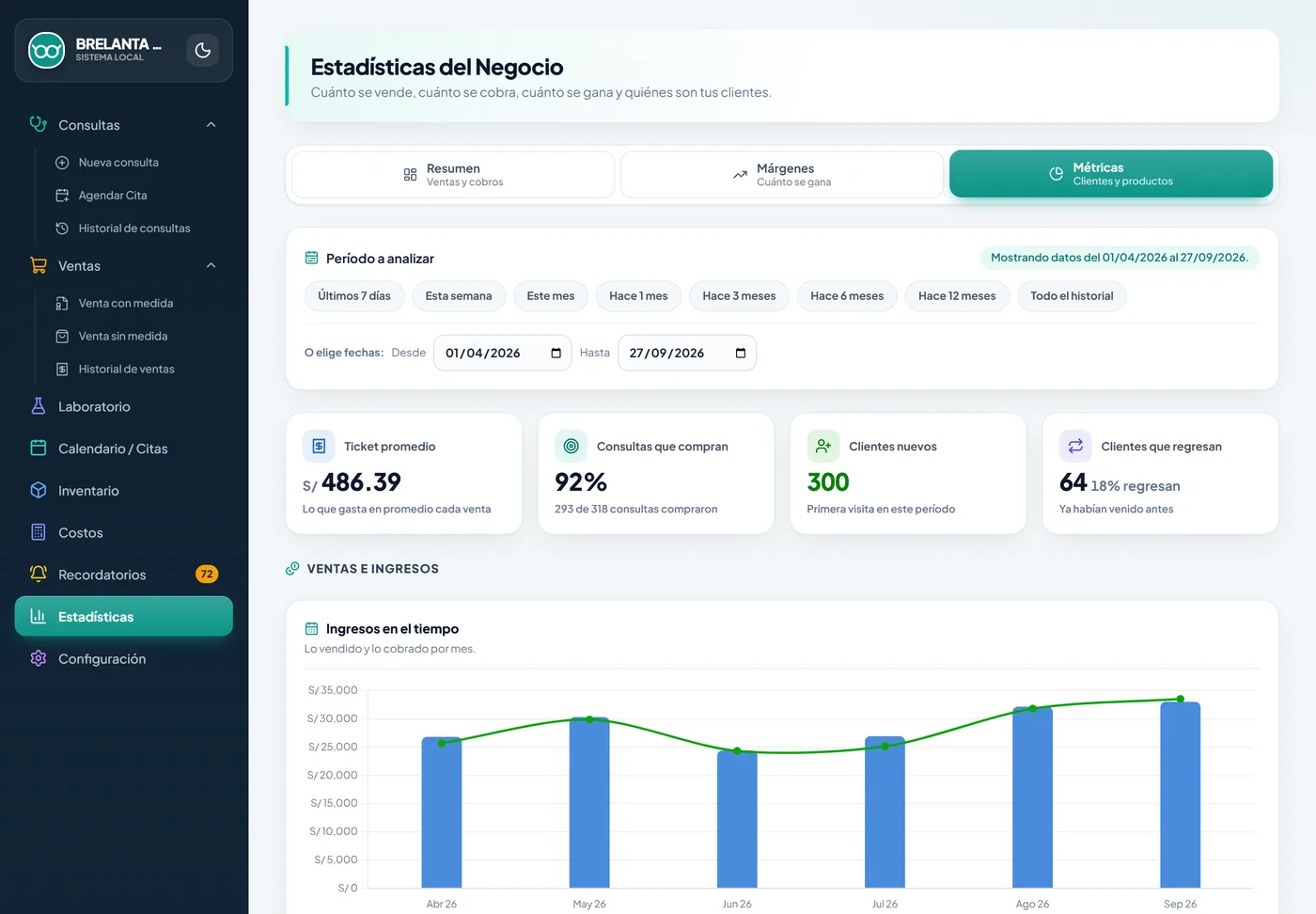Click the Costos calculator icon
The image size is (1316, 914).
coord(39,532)
